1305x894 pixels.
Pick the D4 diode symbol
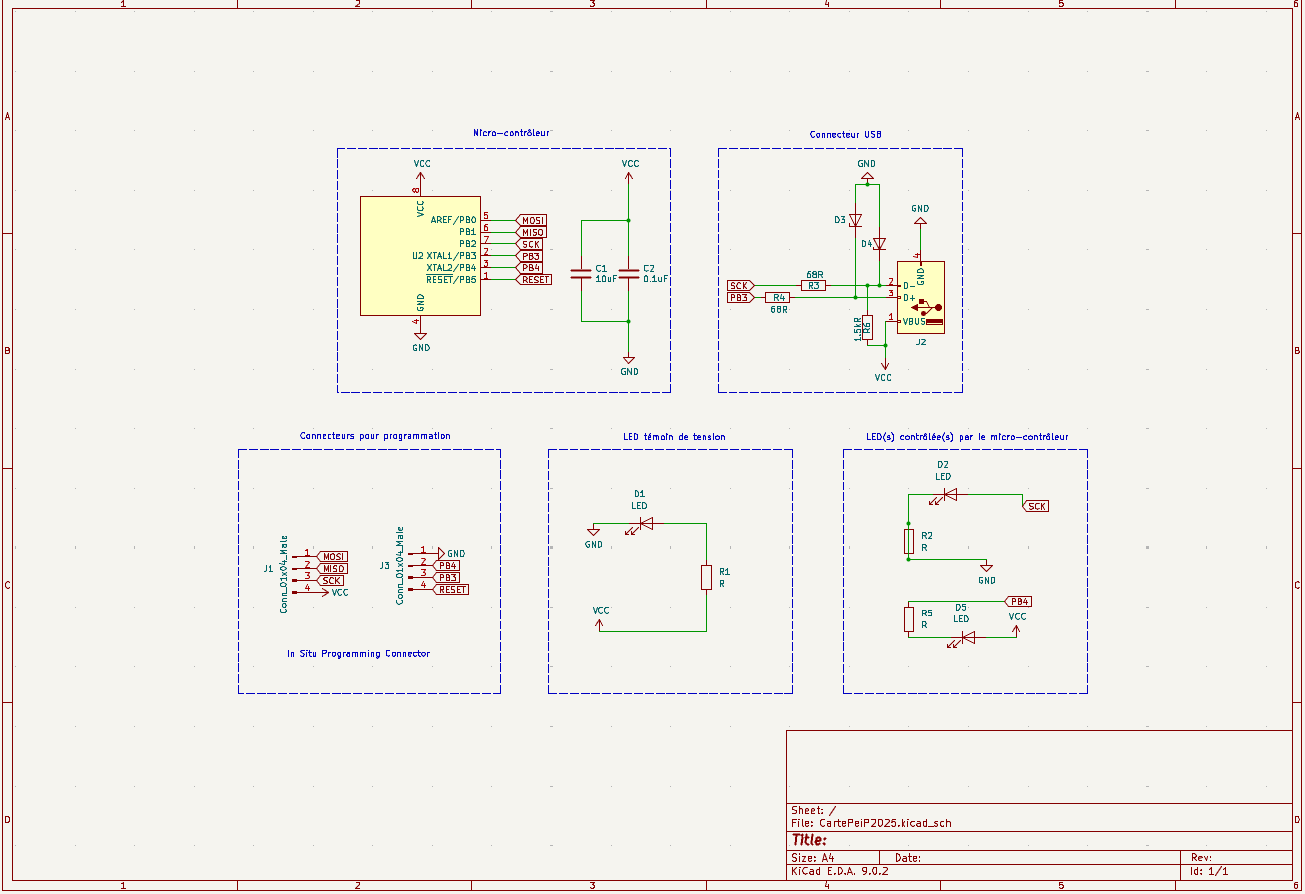(879, 243)
